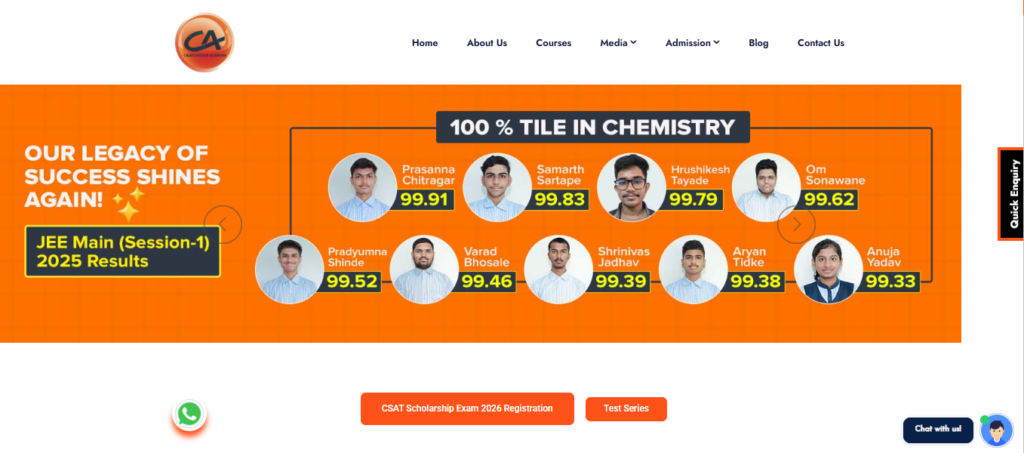Go to next slide arrow
The width and height of the screenshot is (1024, 453).
(796, 225)
